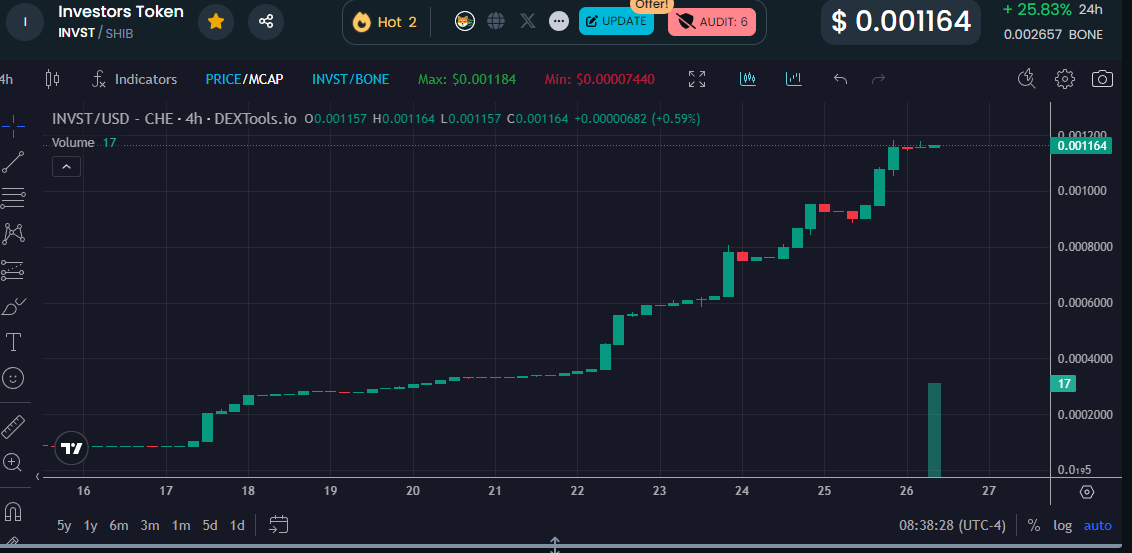
Task: Add Investors Token to favorites with star
Action: (215, 22)
